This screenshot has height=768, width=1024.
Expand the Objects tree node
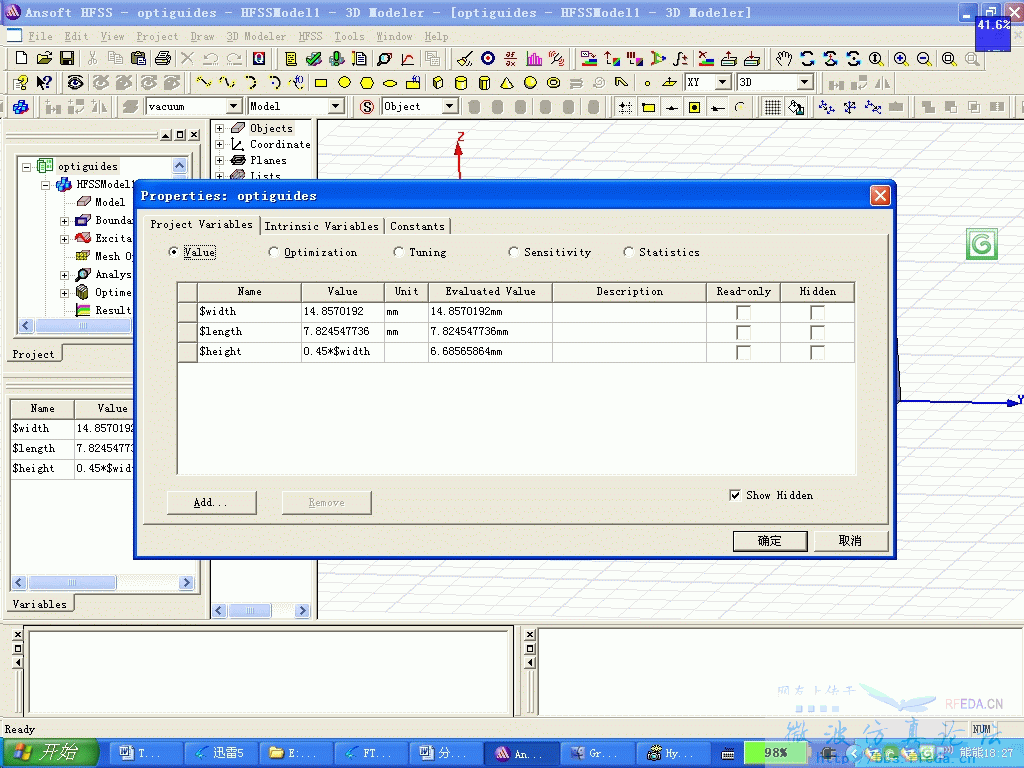[x=220, y=129]
